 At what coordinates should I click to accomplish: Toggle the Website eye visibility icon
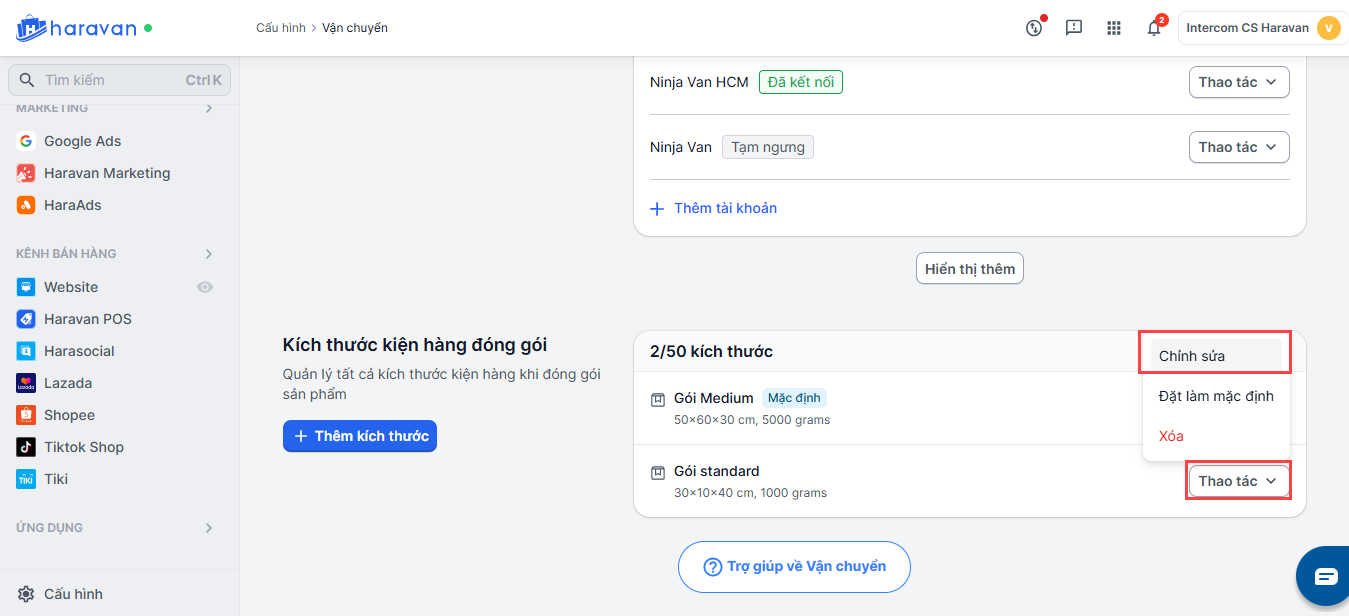205,287
